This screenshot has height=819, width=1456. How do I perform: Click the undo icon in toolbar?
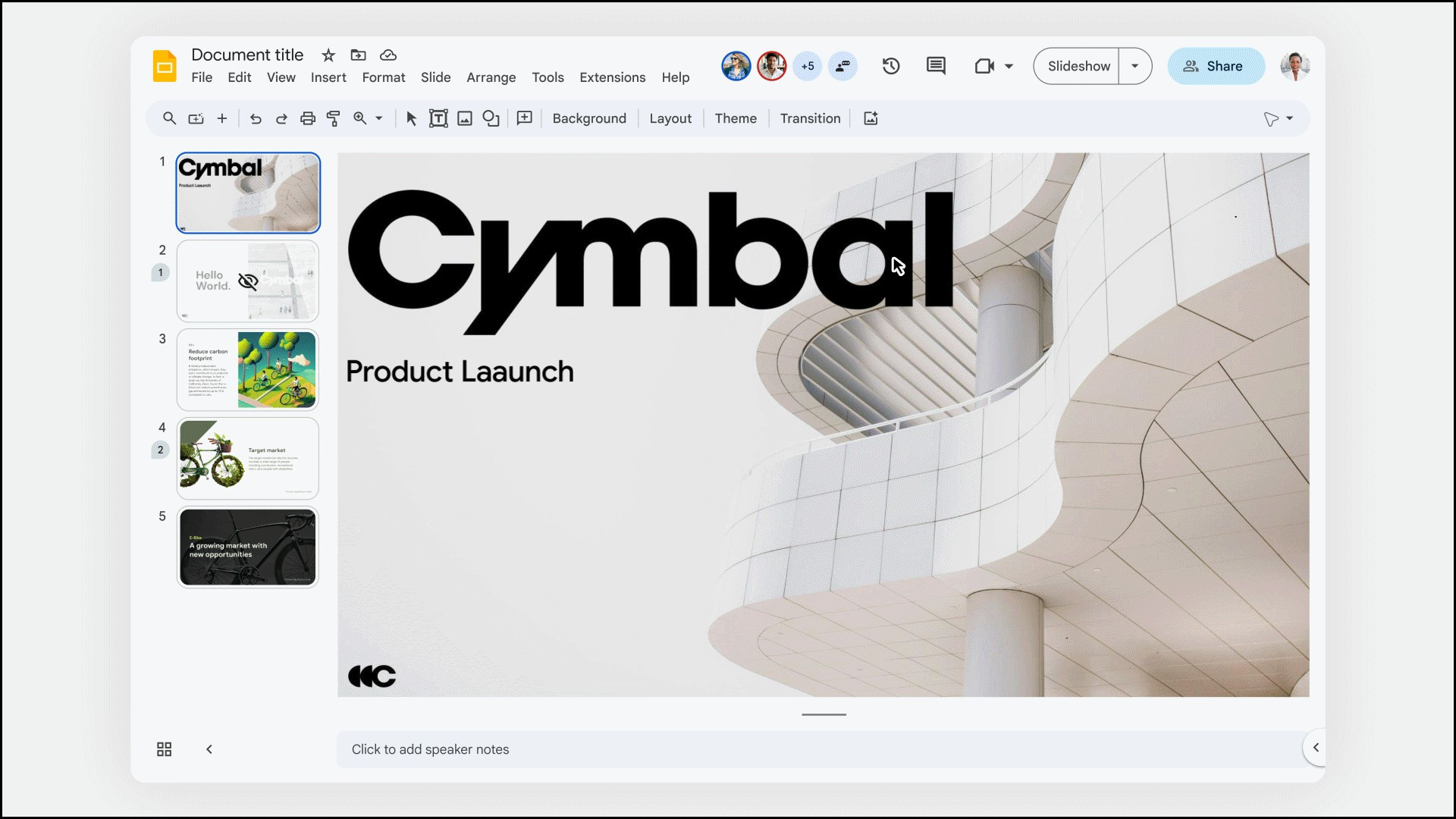254,119
